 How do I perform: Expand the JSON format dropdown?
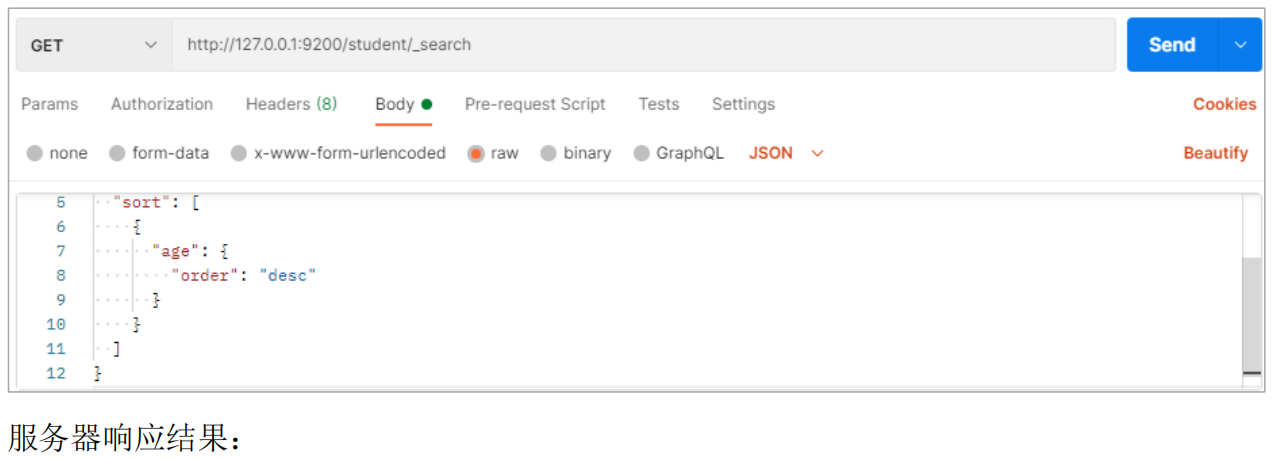click(786, 153)
